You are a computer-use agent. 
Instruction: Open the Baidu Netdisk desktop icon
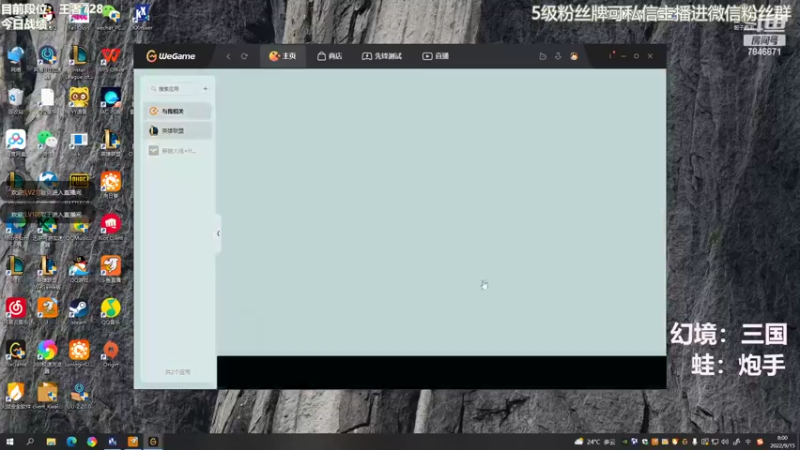[x=16, y=142]
